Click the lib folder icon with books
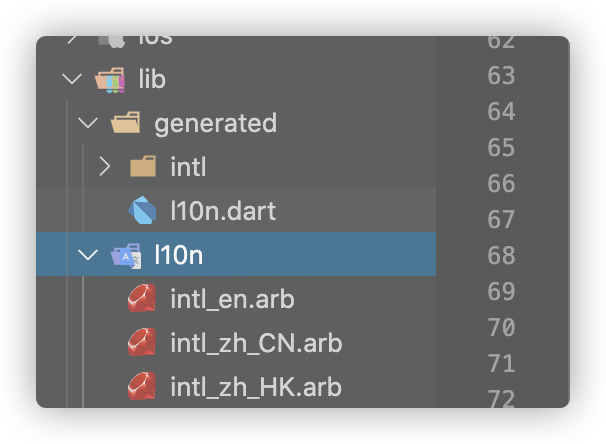This screenshot has height=444, width=606. [x=110, y=80]
